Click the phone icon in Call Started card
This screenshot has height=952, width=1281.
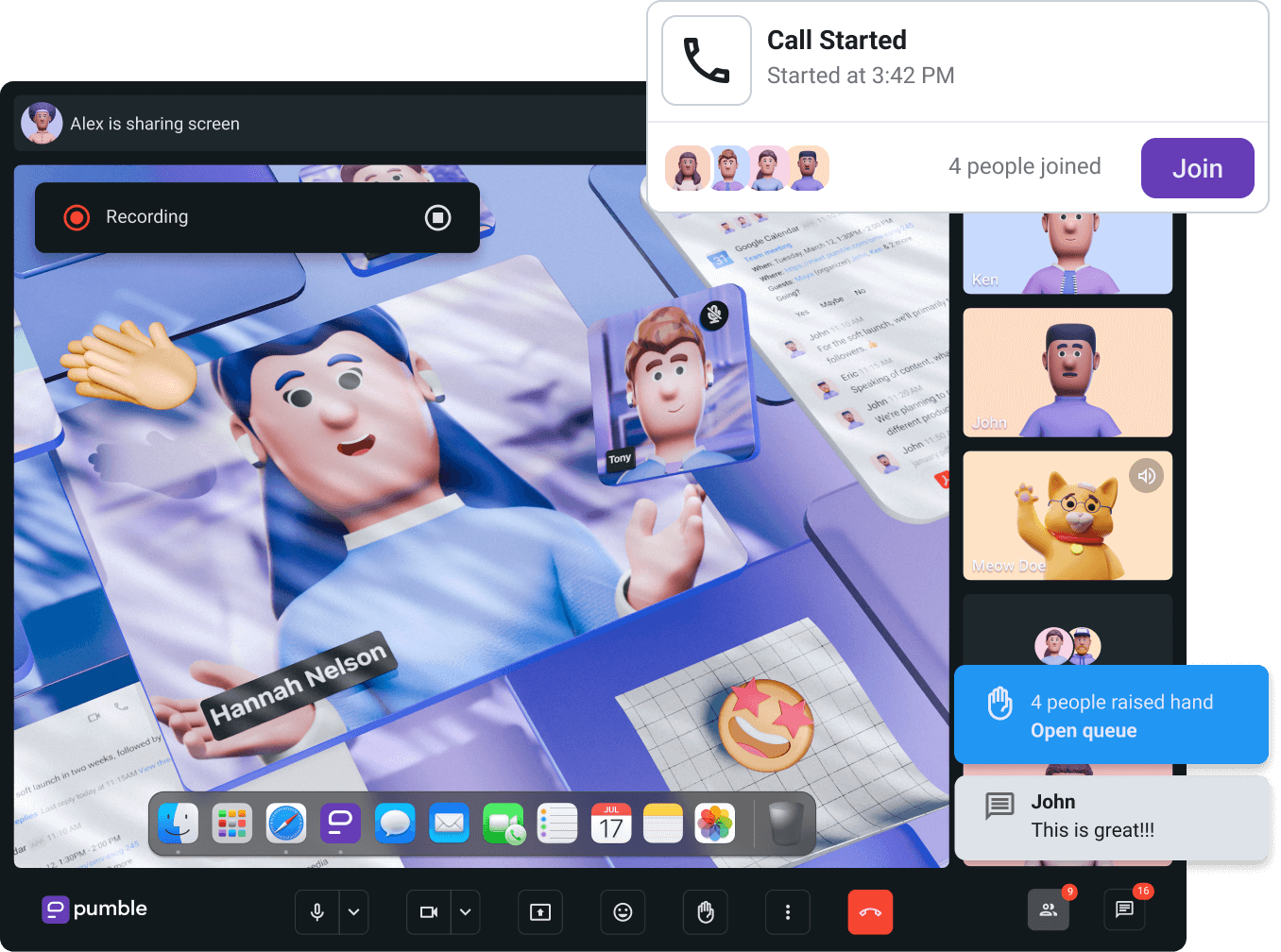tap(707, 60)
